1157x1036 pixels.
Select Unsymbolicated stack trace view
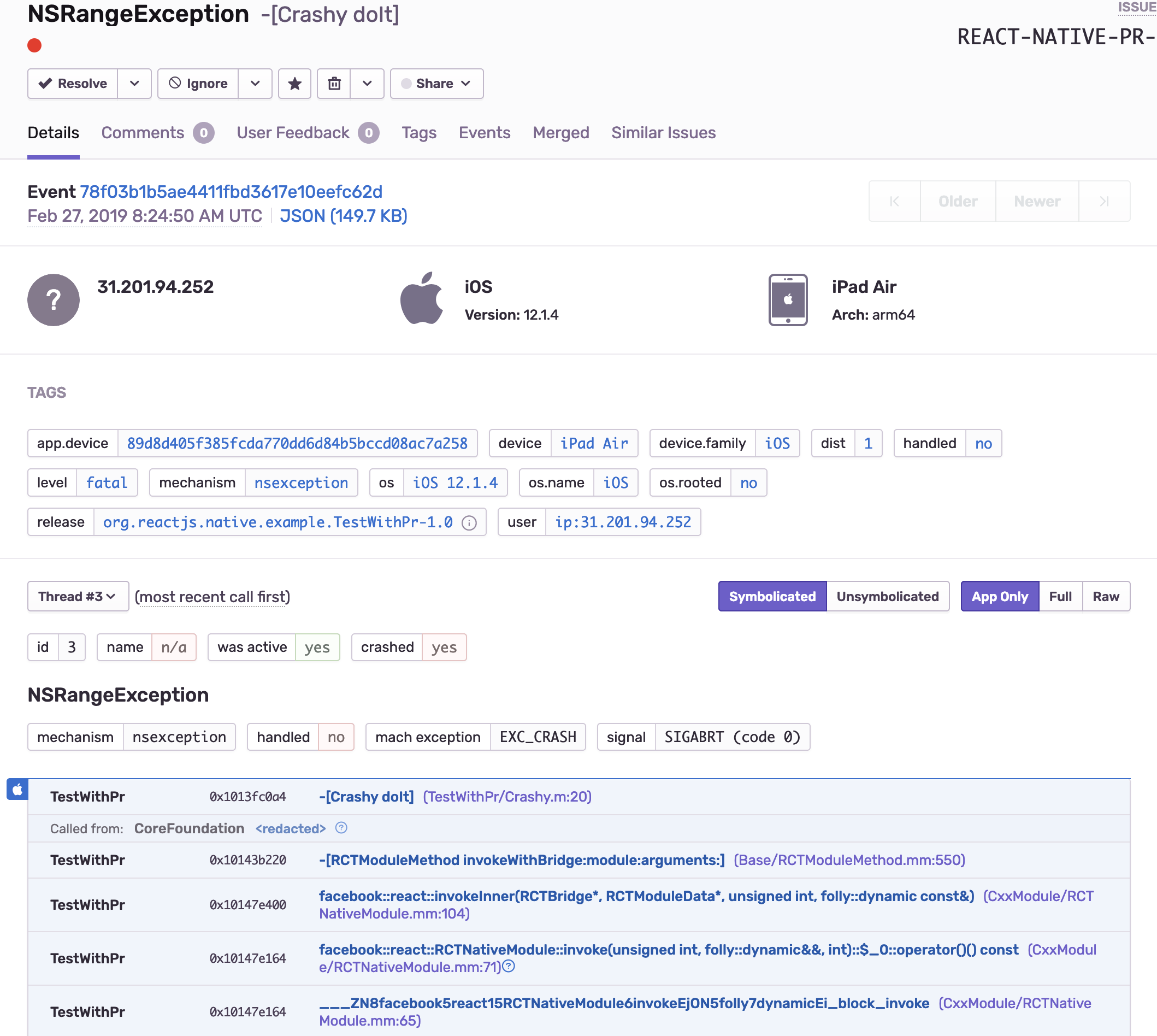pos(887,596)
